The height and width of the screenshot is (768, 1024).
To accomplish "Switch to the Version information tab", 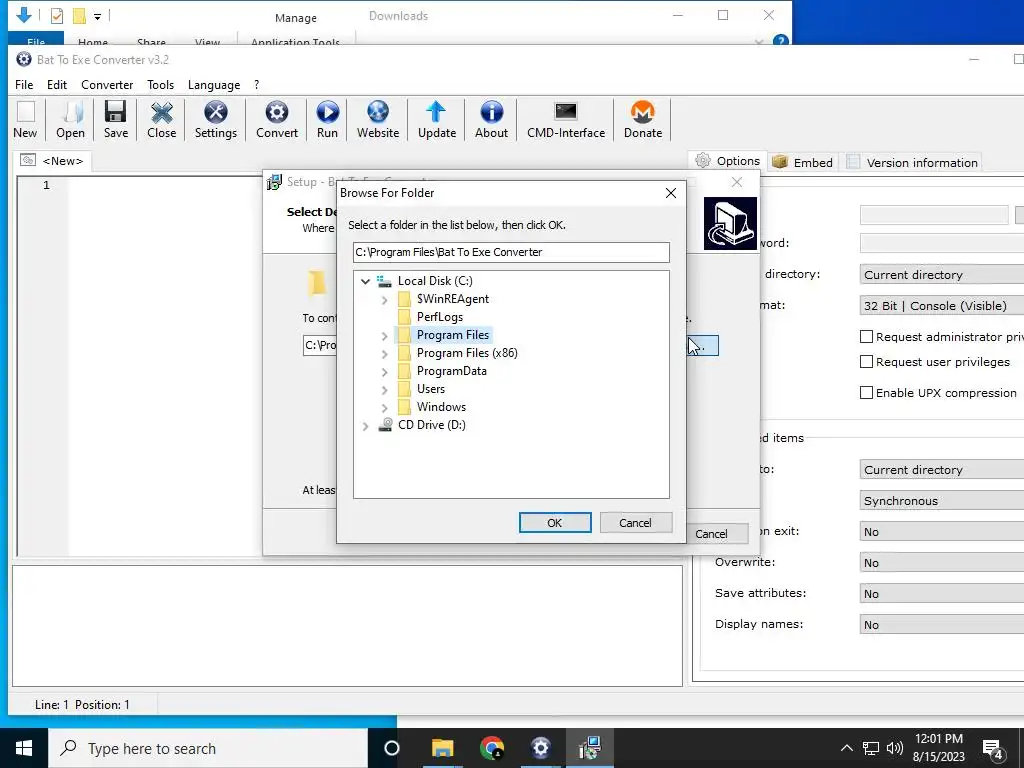I will click(x=912, y=163).
